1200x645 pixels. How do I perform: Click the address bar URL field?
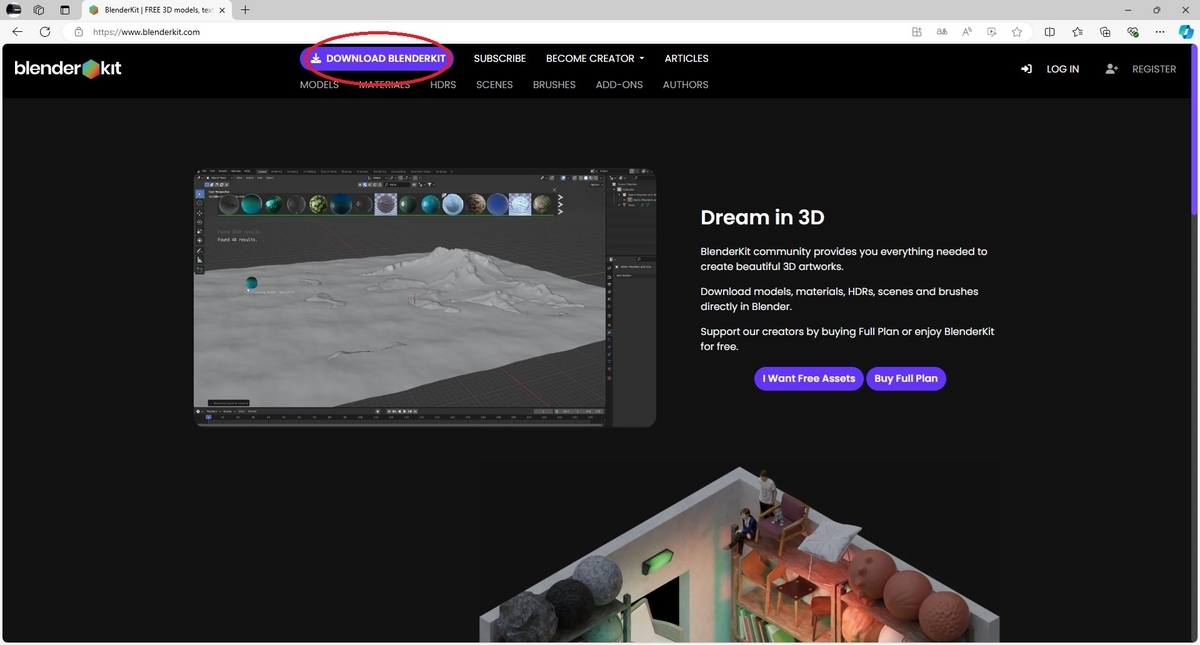coord(490,31)
